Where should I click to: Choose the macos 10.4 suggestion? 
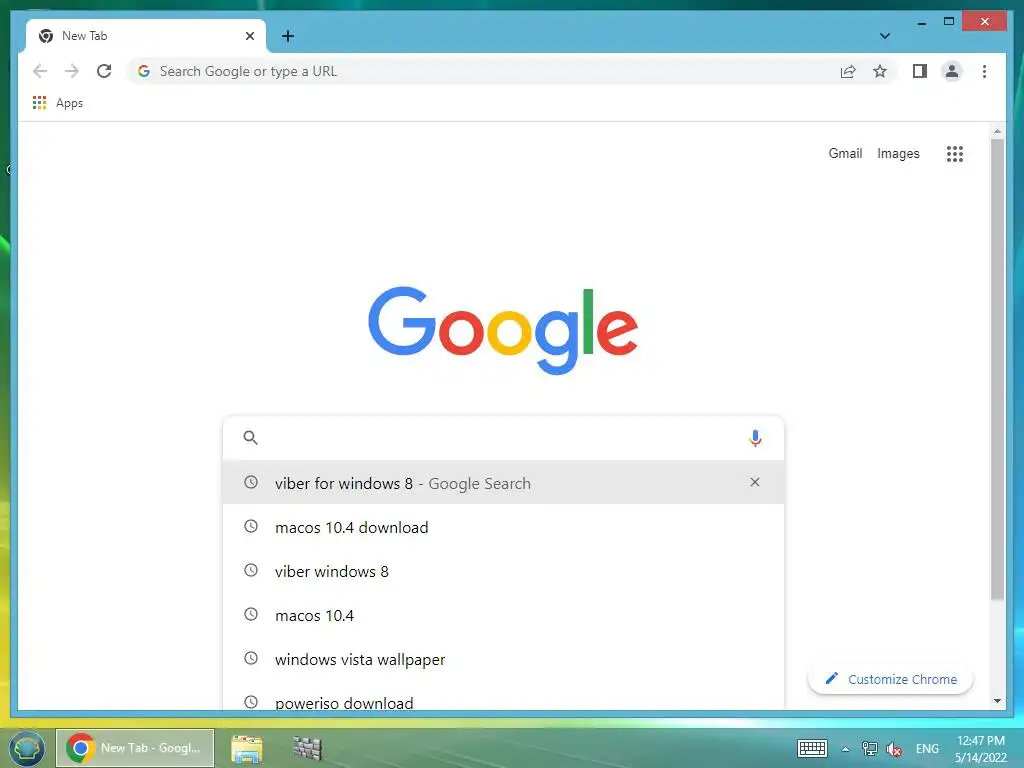tap(503, 615)
